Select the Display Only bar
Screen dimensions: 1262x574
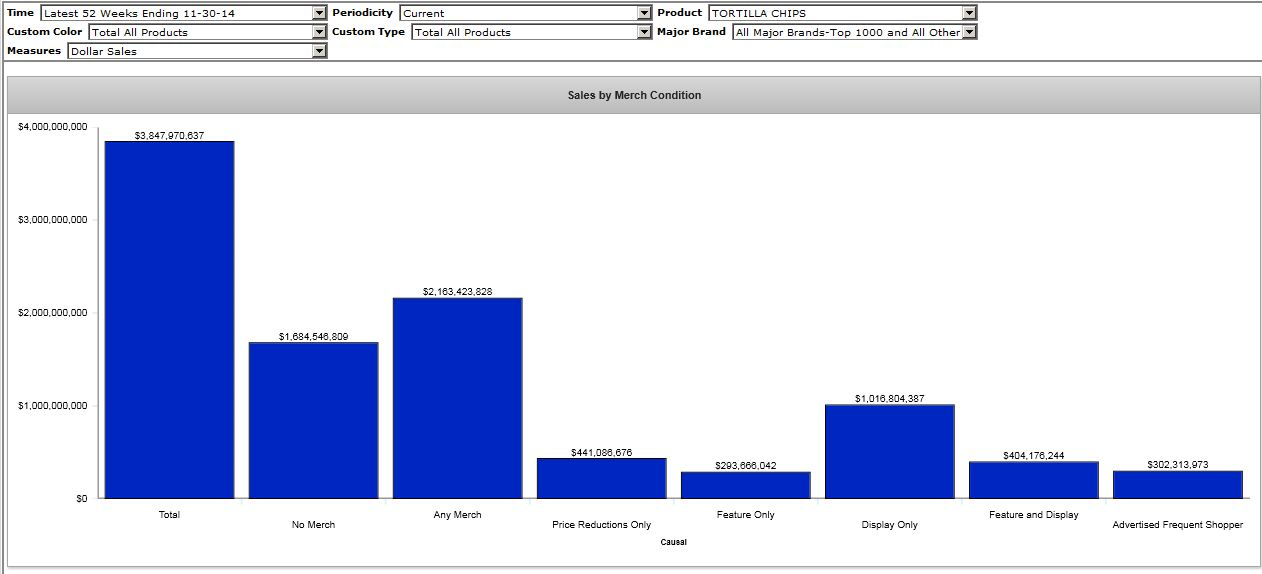tap(889, 451)
